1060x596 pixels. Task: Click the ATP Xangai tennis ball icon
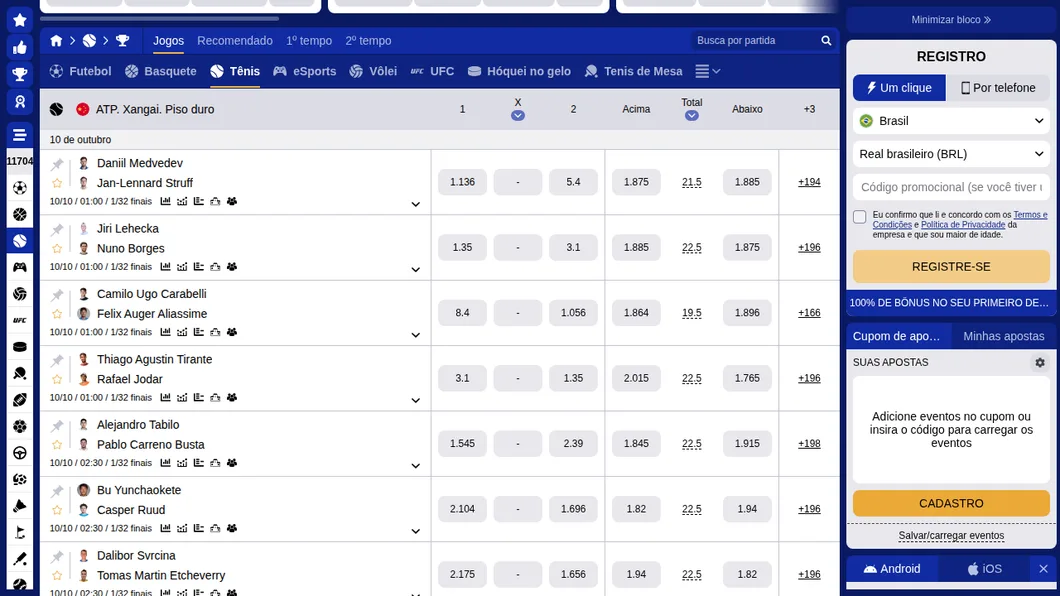click(x=56, y=109)
